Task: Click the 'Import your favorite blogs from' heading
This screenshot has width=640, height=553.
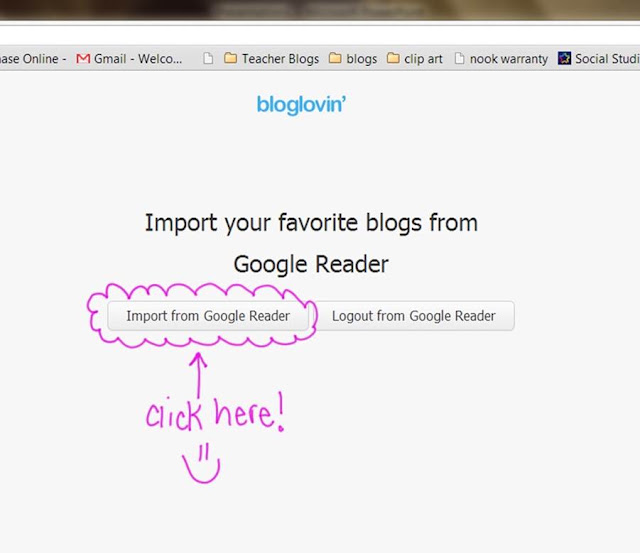Action: point(311,223)
